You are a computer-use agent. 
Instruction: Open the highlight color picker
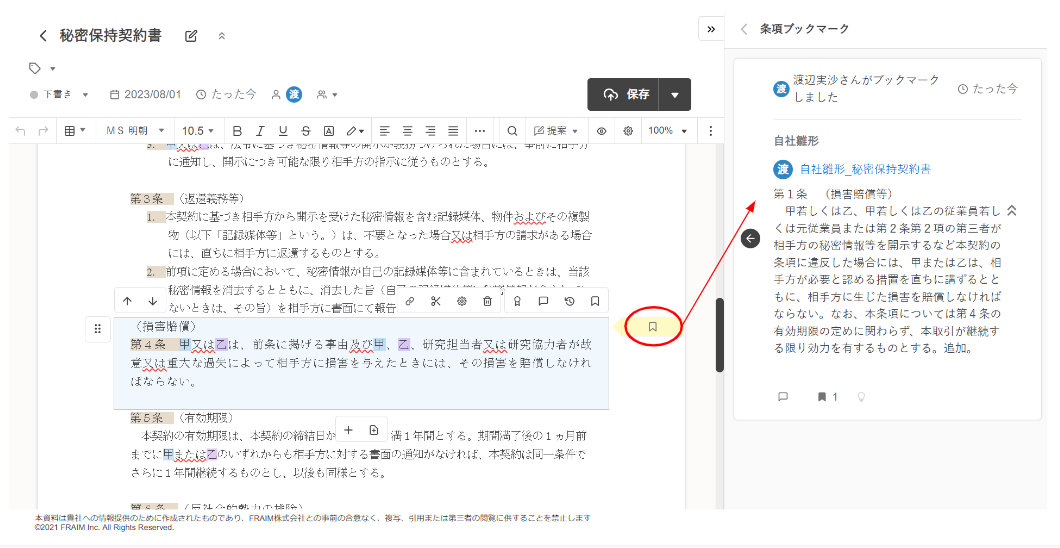(x=355, y=131)
